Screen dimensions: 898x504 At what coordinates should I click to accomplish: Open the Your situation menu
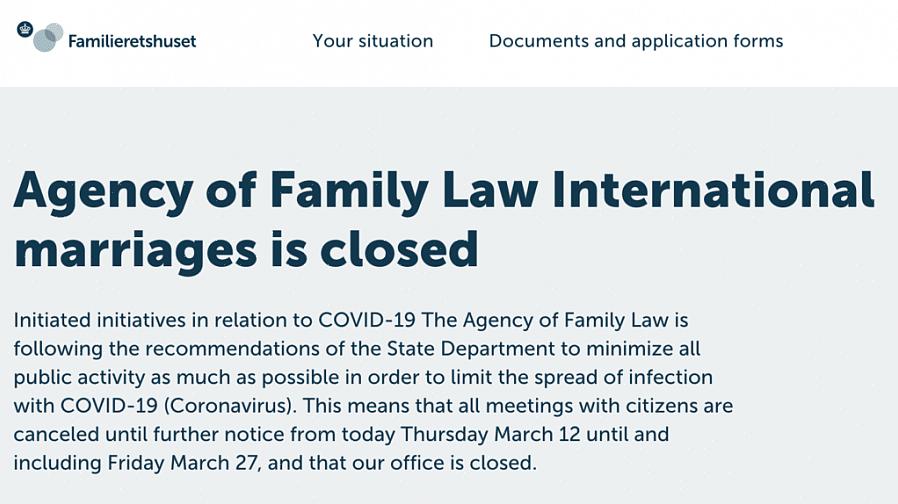[x=372, y=41]
